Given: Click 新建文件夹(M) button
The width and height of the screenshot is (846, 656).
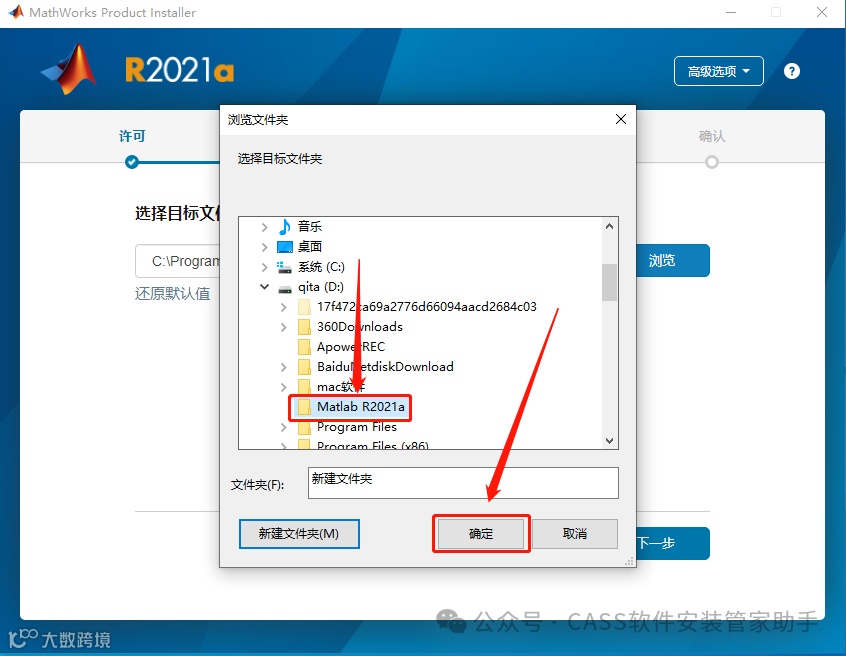Looking at the screenshot, I should click(299, 534).
